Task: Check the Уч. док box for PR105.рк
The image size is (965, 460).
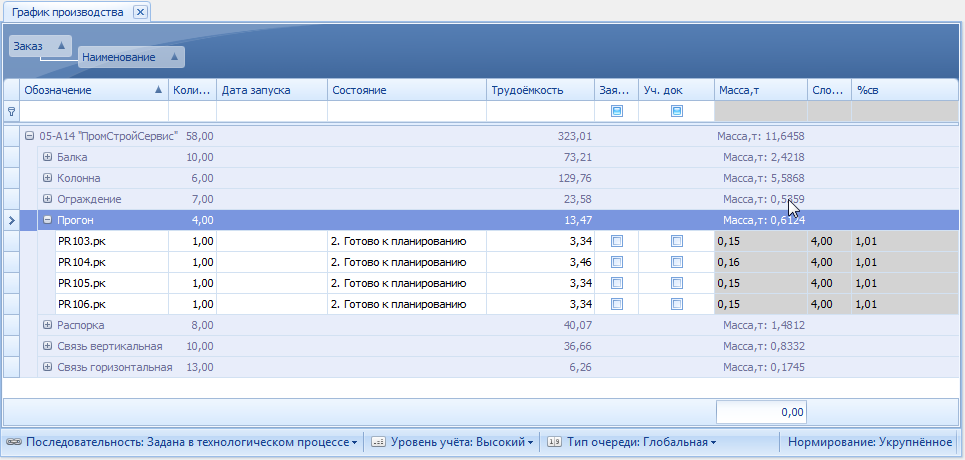Action: tap(676, 283)
